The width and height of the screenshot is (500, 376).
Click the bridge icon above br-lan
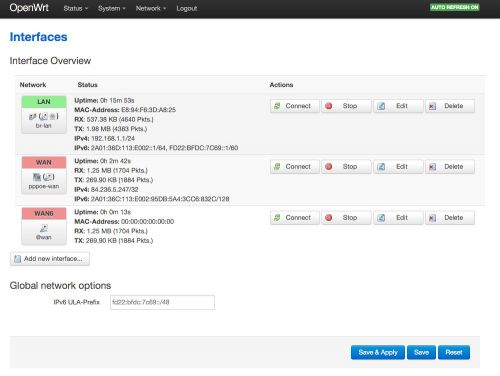pyautogui.click(x=33, y=116)
